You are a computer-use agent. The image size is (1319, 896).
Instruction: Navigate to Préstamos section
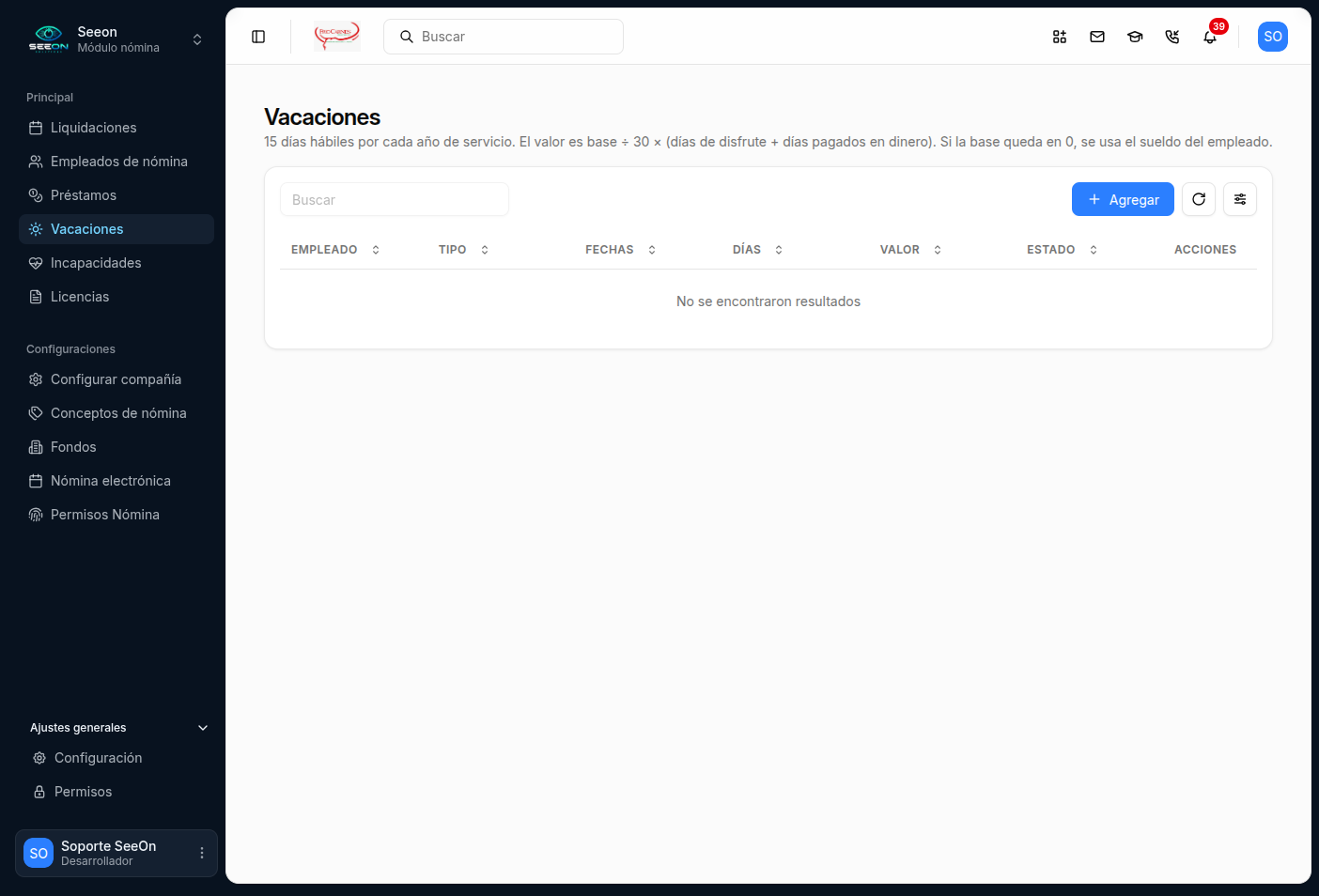click(x=116, y=195)
